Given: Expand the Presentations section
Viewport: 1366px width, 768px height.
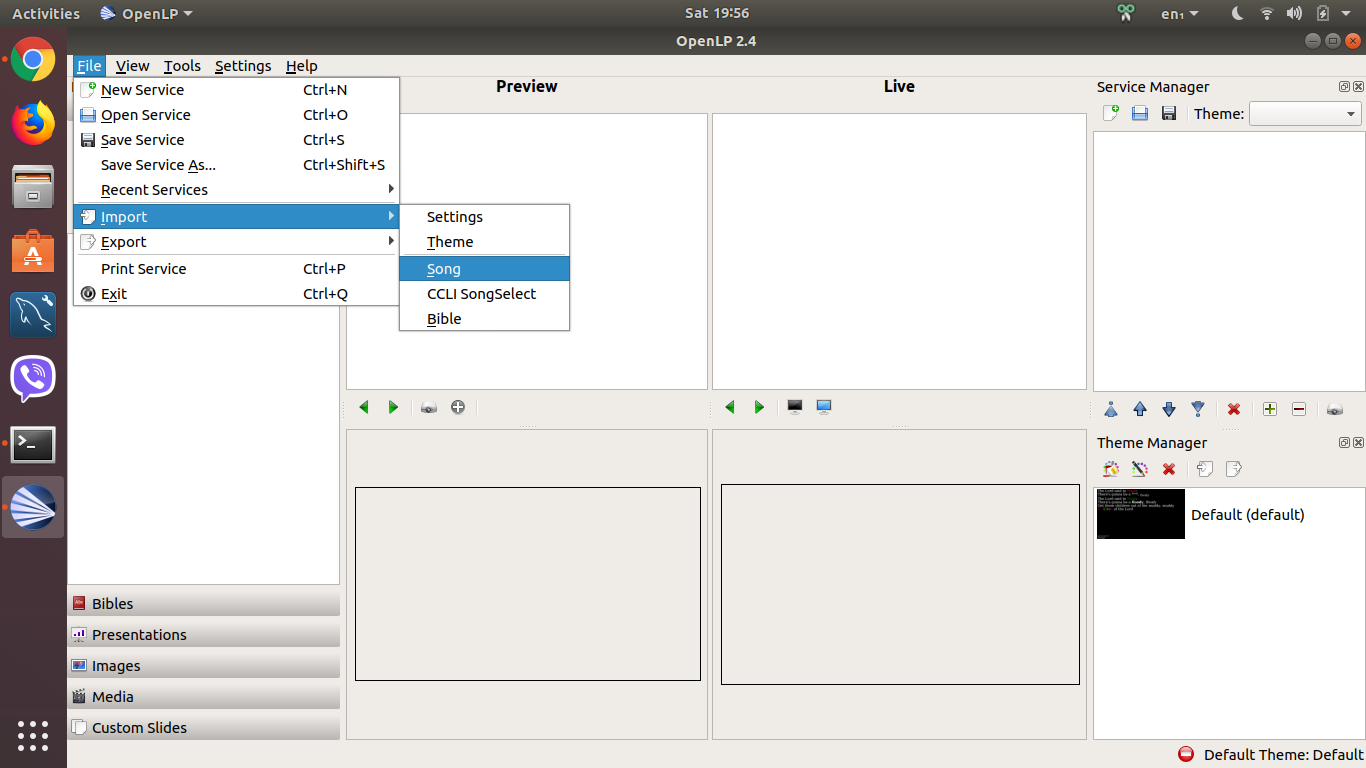Looking at the screenshot, I should (204, 634).
